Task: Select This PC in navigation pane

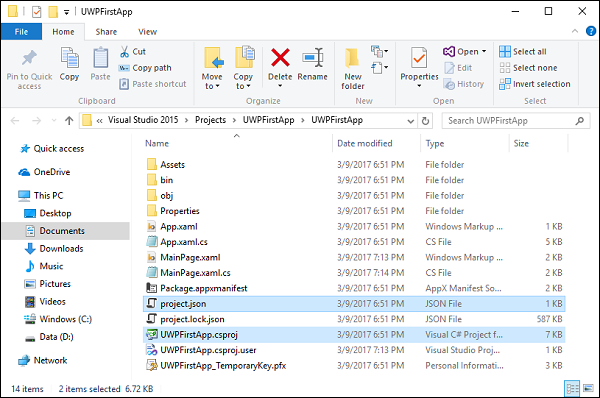Action: [x=41, y=196]
